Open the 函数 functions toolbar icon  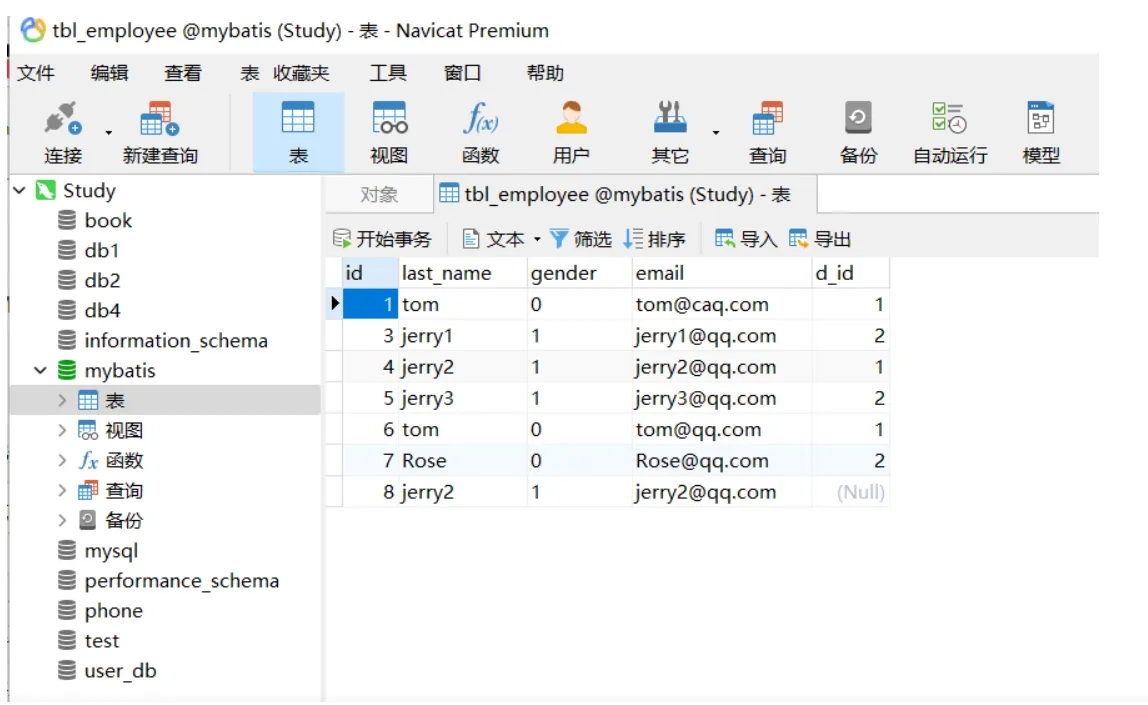[480, 133]
